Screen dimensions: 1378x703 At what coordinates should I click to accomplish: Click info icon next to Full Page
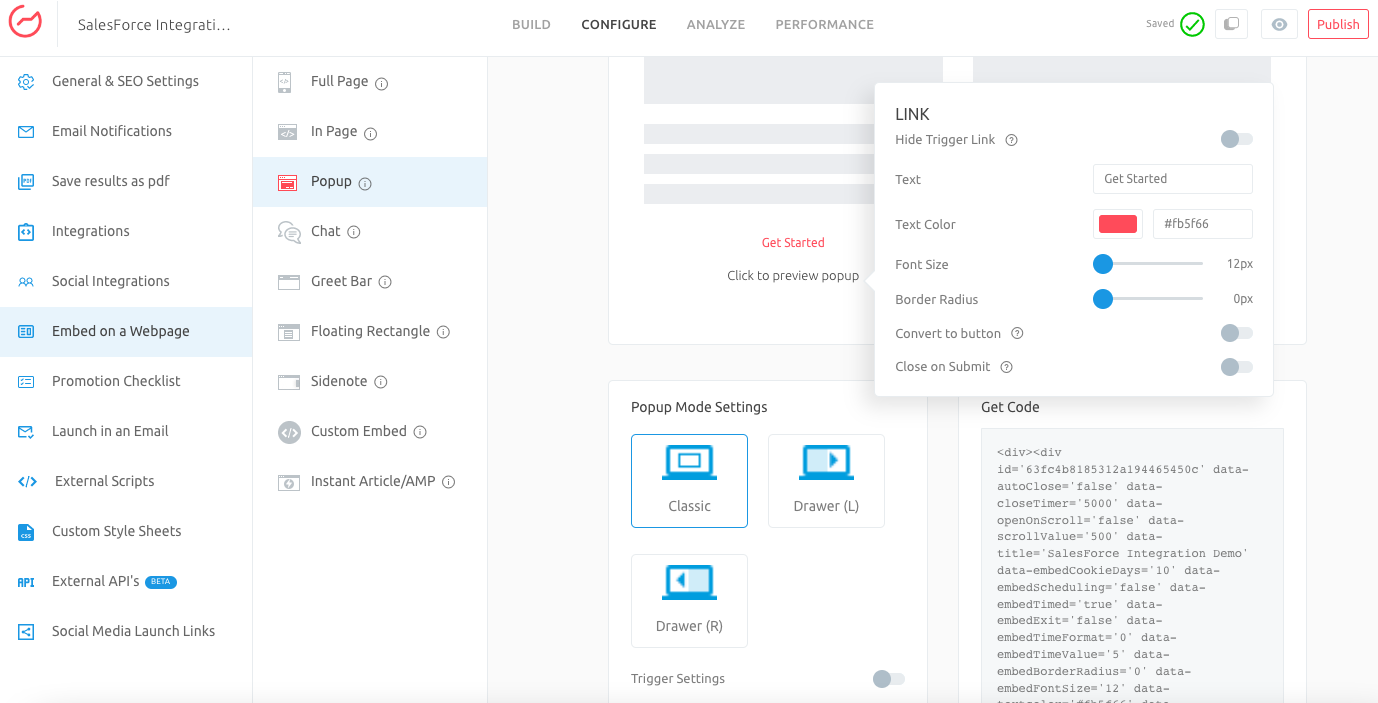coord(381,83)
